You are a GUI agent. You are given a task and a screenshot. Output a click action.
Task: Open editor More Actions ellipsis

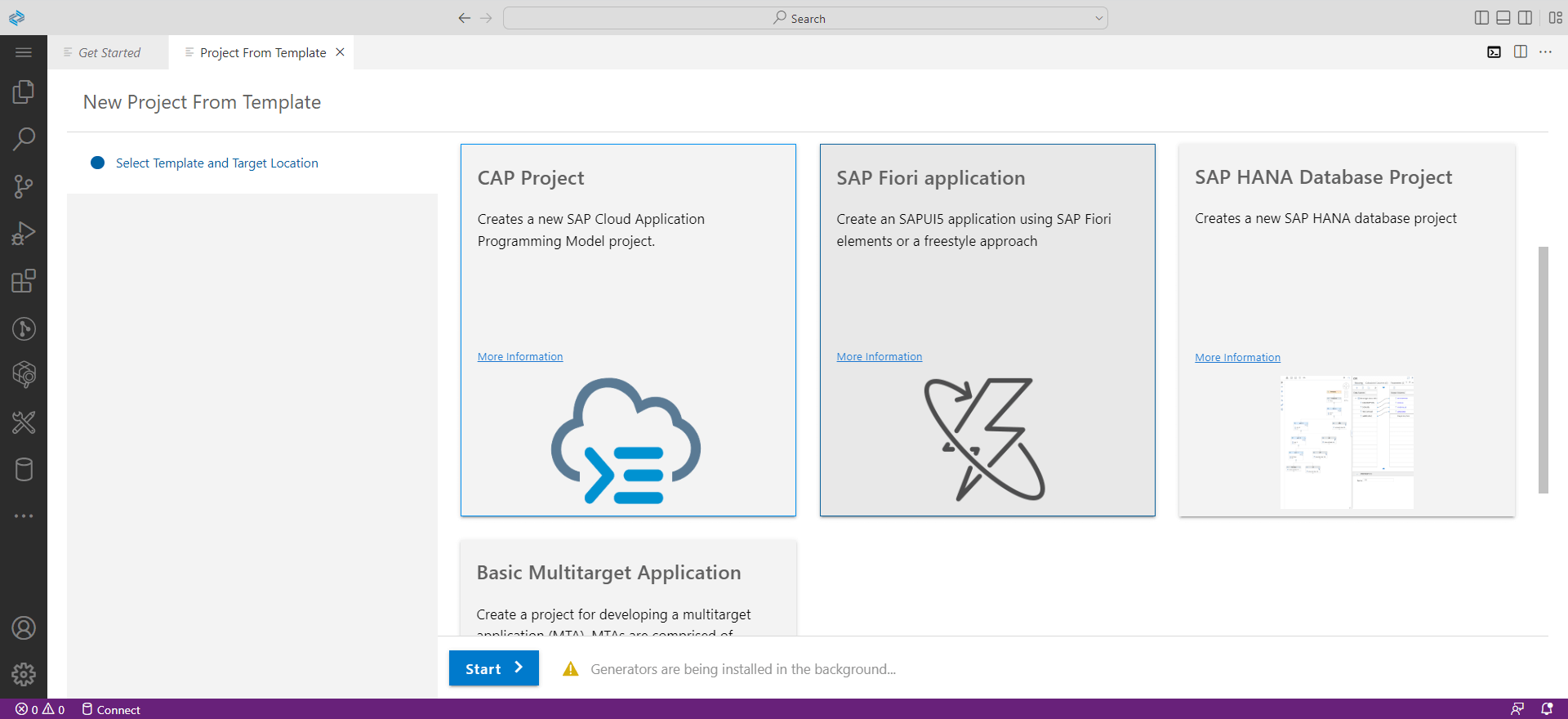pyautogui.click(x=1545, y=52)
